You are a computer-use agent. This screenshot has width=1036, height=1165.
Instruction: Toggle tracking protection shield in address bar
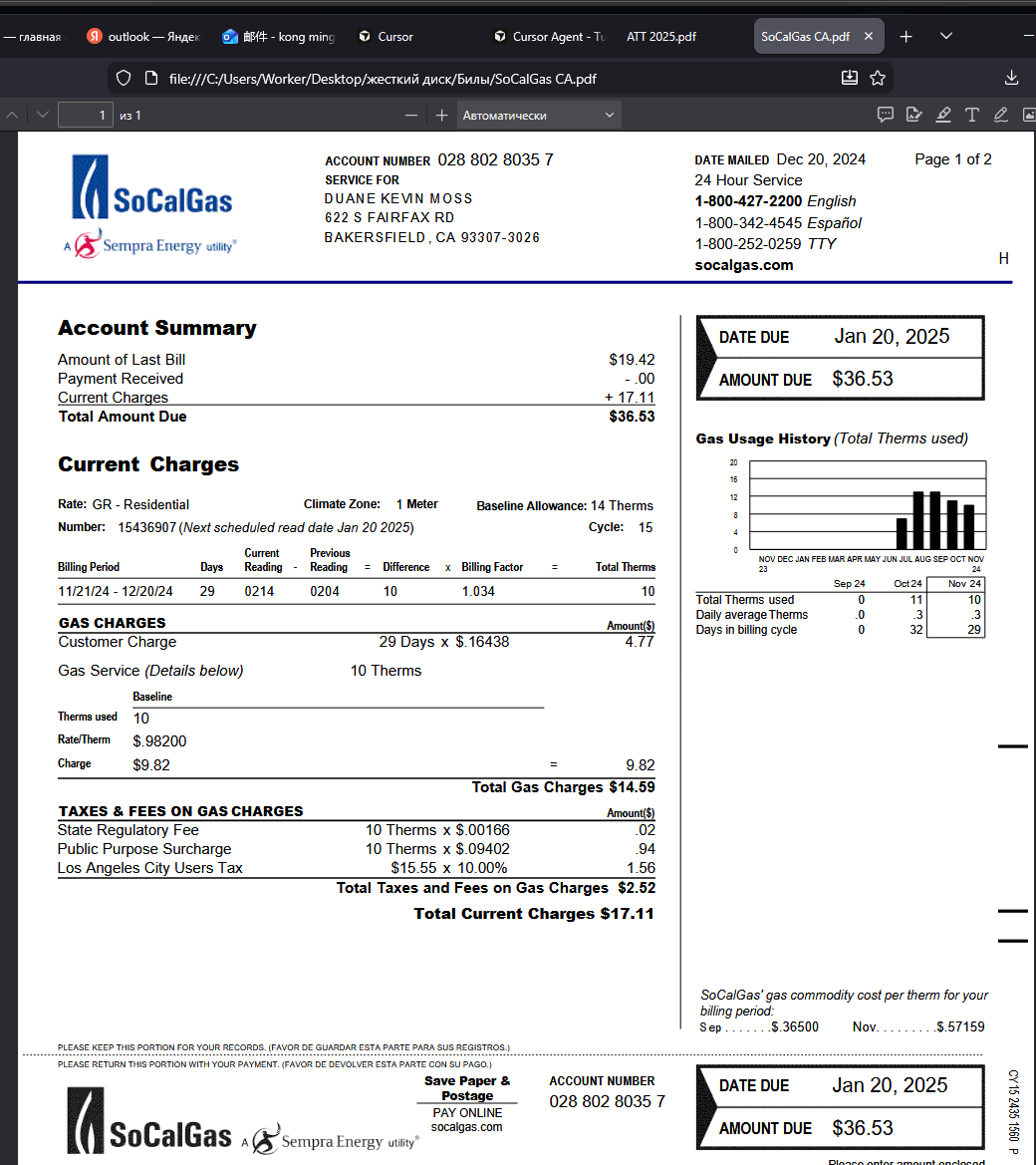(x=124, y=78)
